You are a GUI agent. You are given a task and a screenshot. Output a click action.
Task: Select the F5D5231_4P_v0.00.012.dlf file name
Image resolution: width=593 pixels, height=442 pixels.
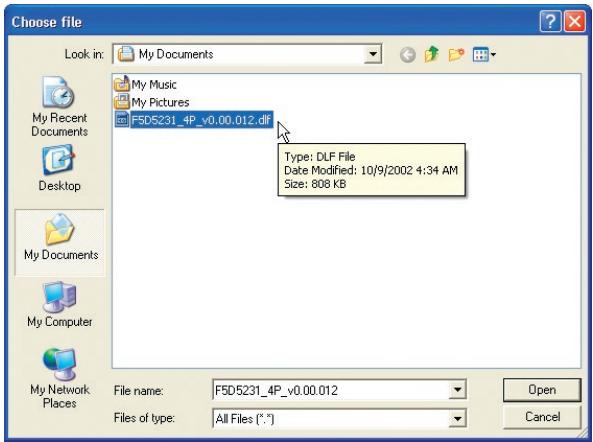pyautogui.click(x=202, y=120)
